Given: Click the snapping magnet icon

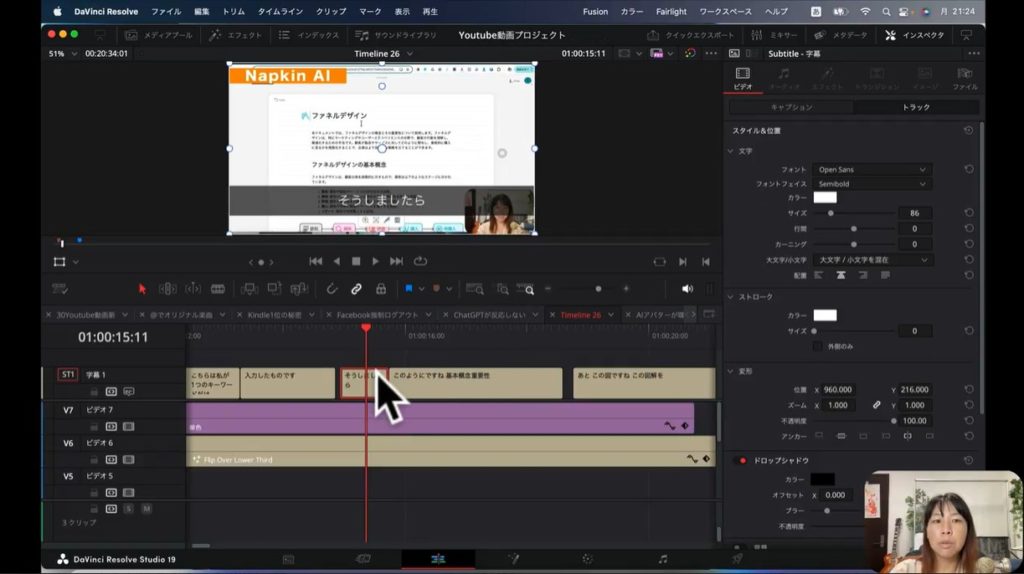Looking at the screenshot, I should 331,289.
